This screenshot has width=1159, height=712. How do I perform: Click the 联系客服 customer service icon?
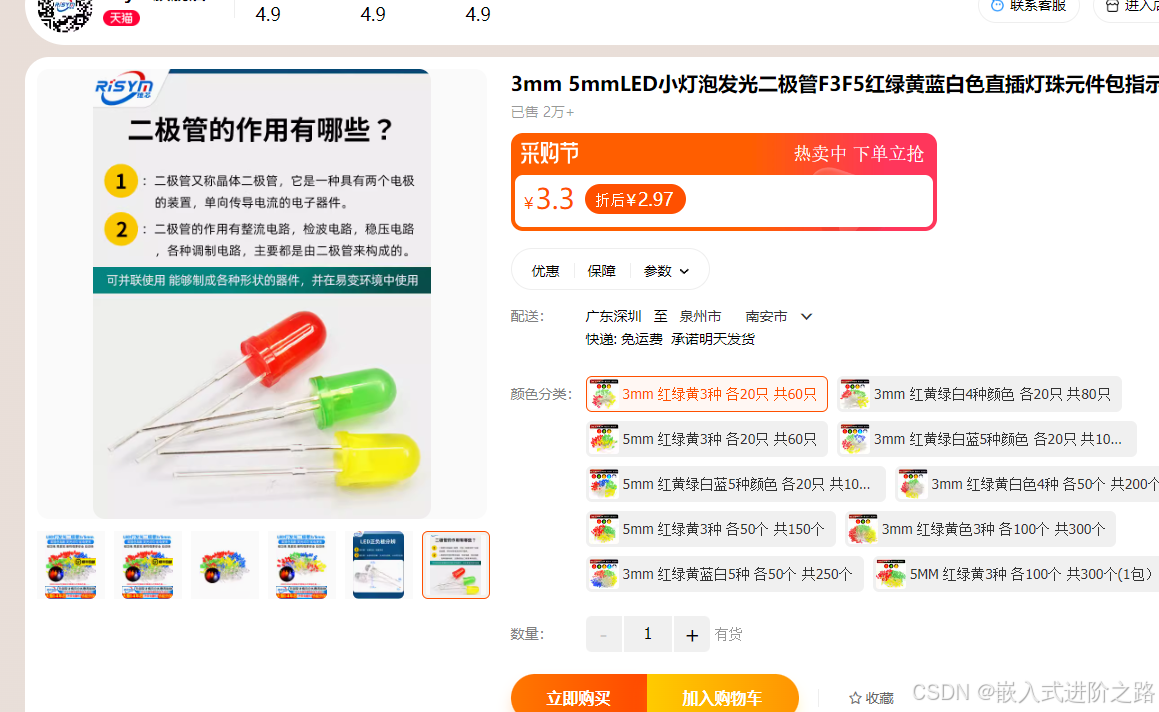pyautogui.click(x=996, y=5)
